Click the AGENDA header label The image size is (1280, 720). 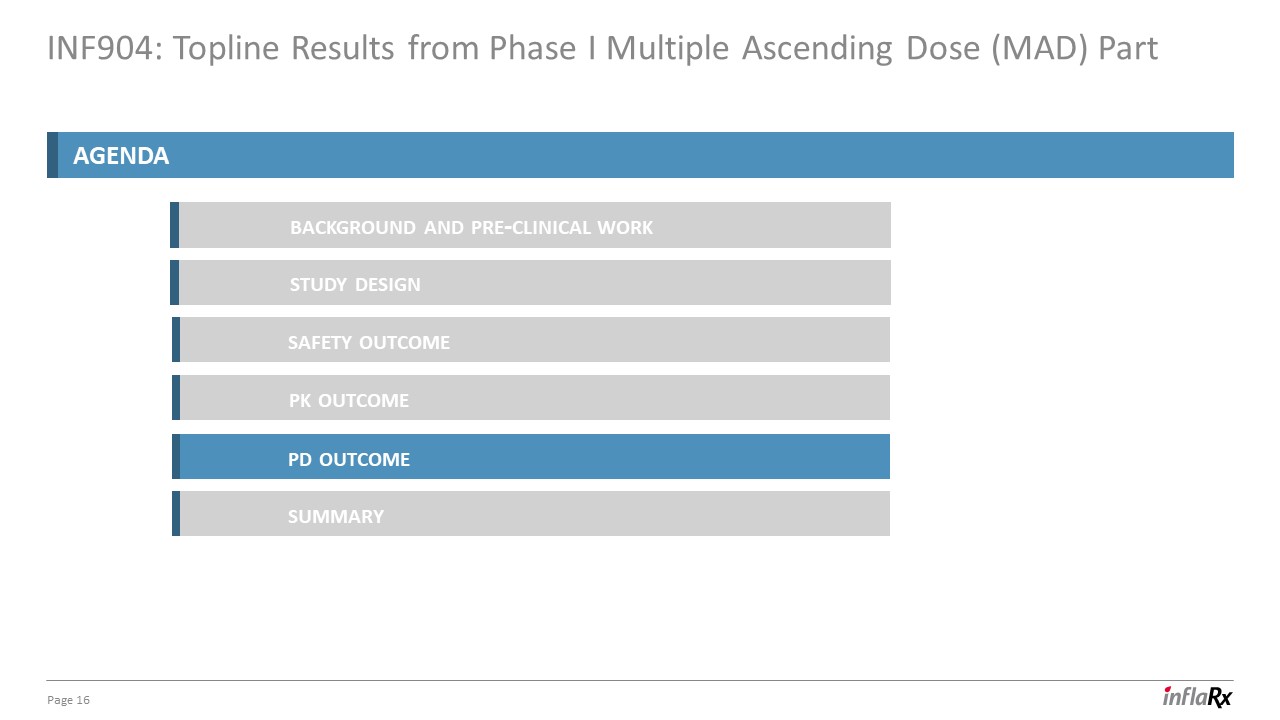[121, 156]
